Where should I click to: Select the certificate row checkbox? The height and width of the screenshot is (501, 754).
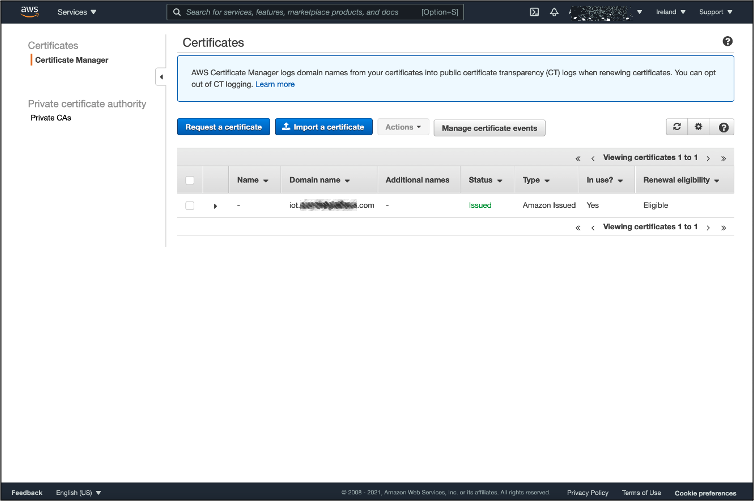click(189, 205)
